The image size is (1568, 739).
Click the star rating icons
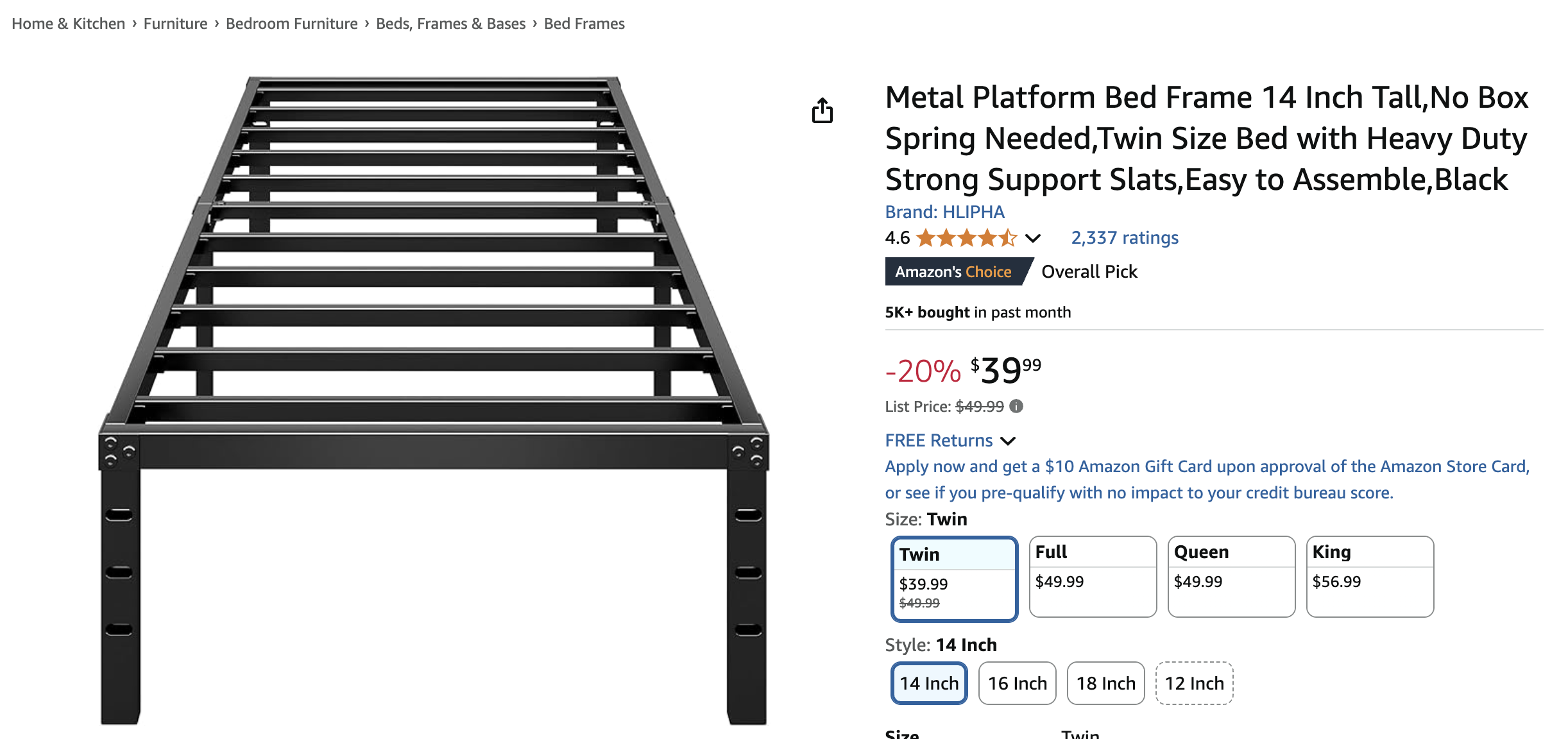click(x=966, y=238)
